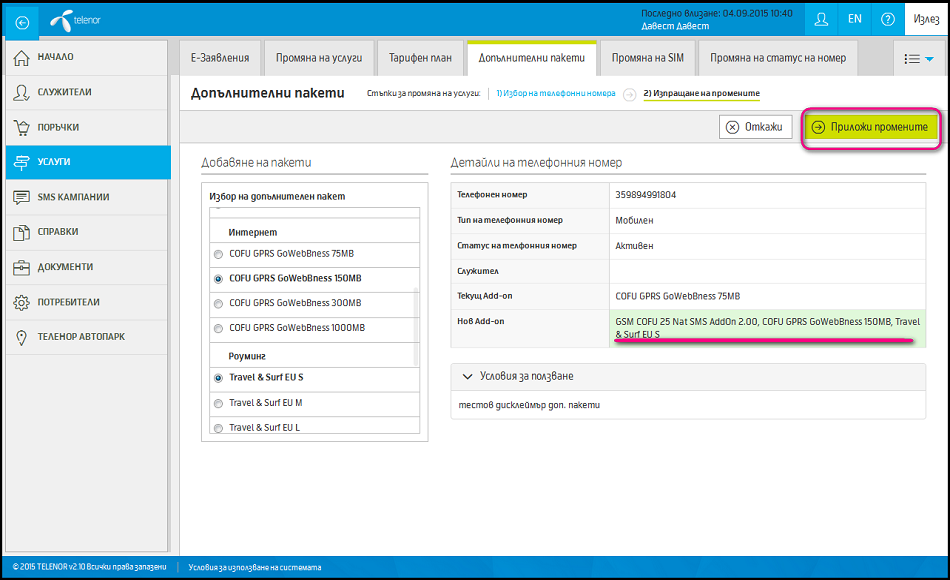Open Условия за използване на системата link
The width and height of the screenshot is (950, 580).
click(x=255, y=568)
